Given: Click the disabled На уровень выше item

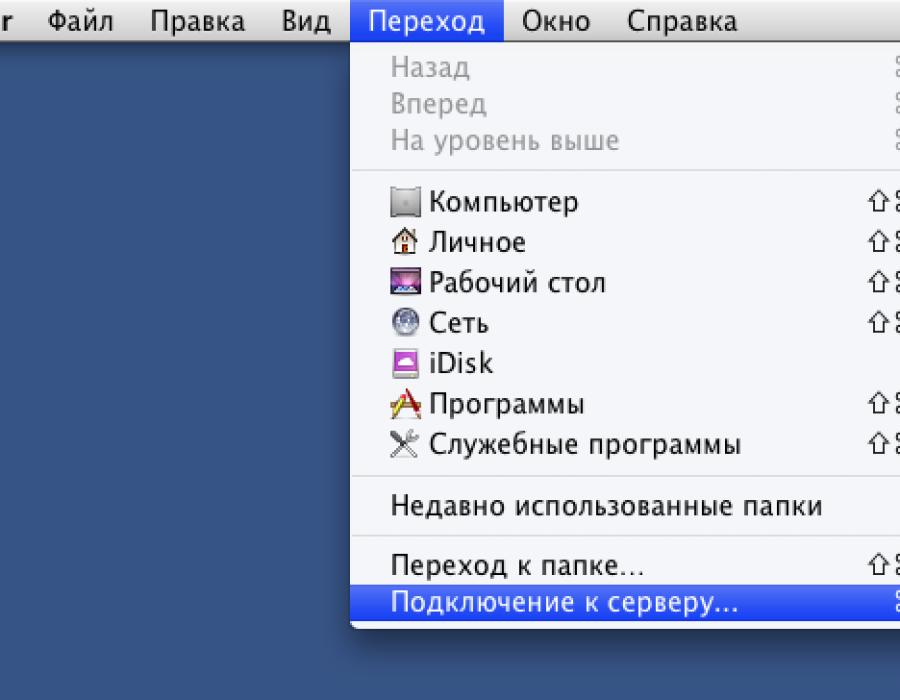Looking at the screenshot, I should click(x=625, y=141).
